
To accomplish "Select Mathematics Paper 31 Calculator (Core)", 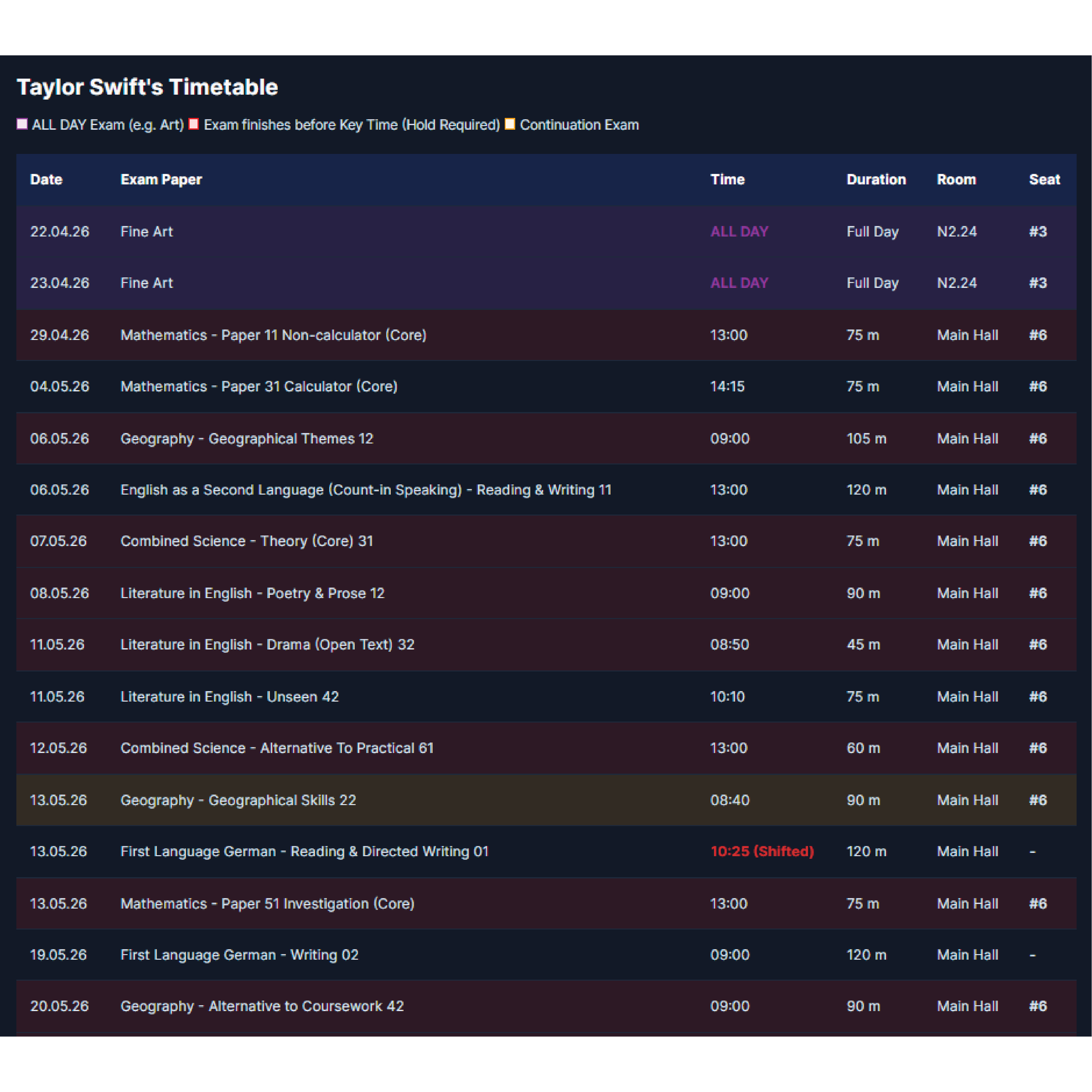I will (x=259, y=386).
